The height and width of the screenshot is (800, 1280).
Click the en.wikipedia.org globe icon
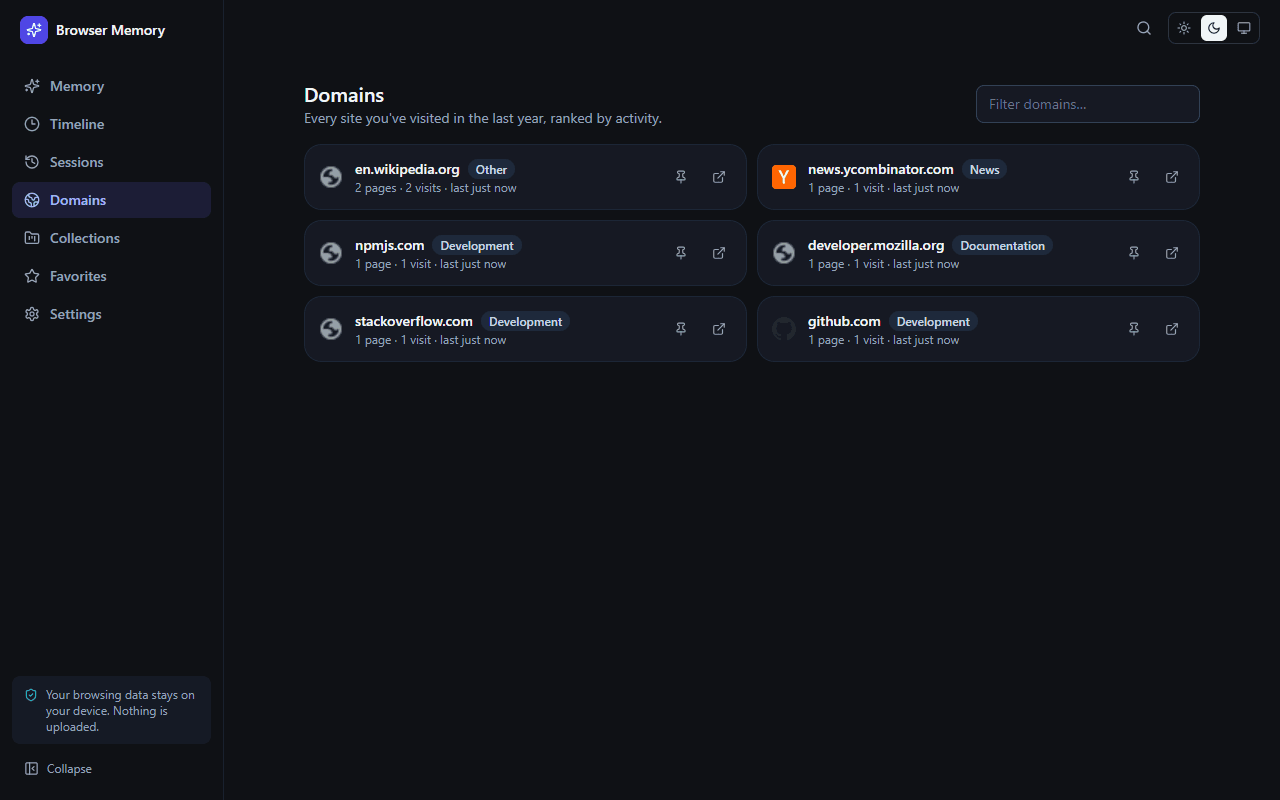coord(331,177)
